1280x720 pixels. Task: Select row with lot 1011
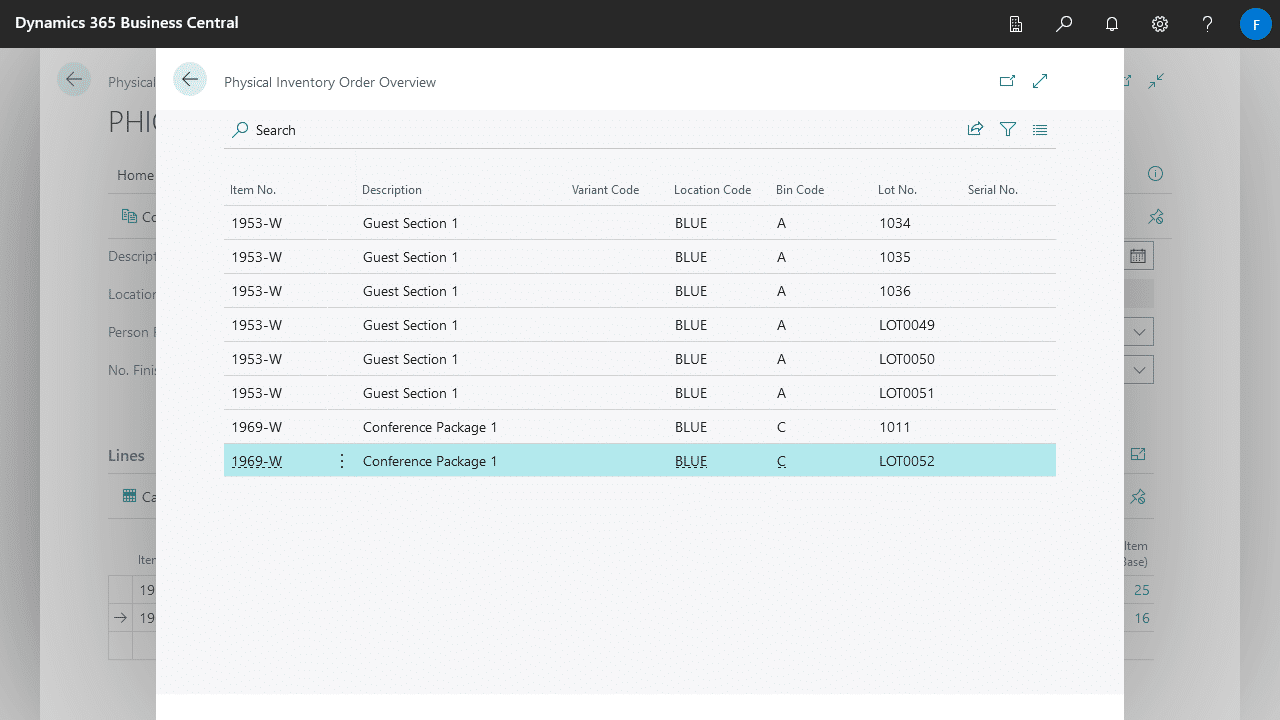pos(640,427)
